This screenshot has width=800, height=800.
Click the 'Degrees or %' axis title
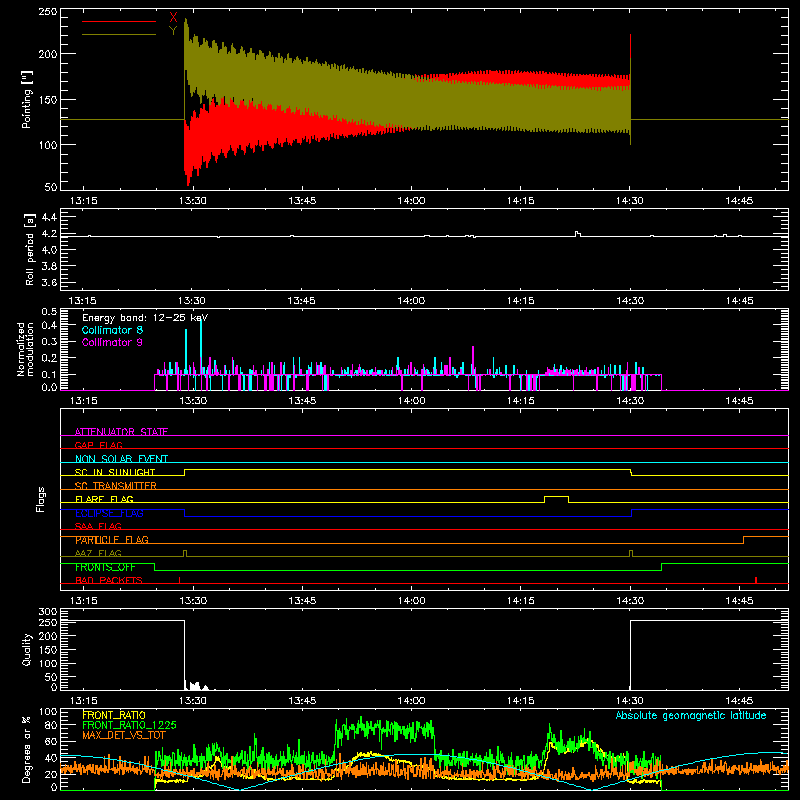point(27,749)
